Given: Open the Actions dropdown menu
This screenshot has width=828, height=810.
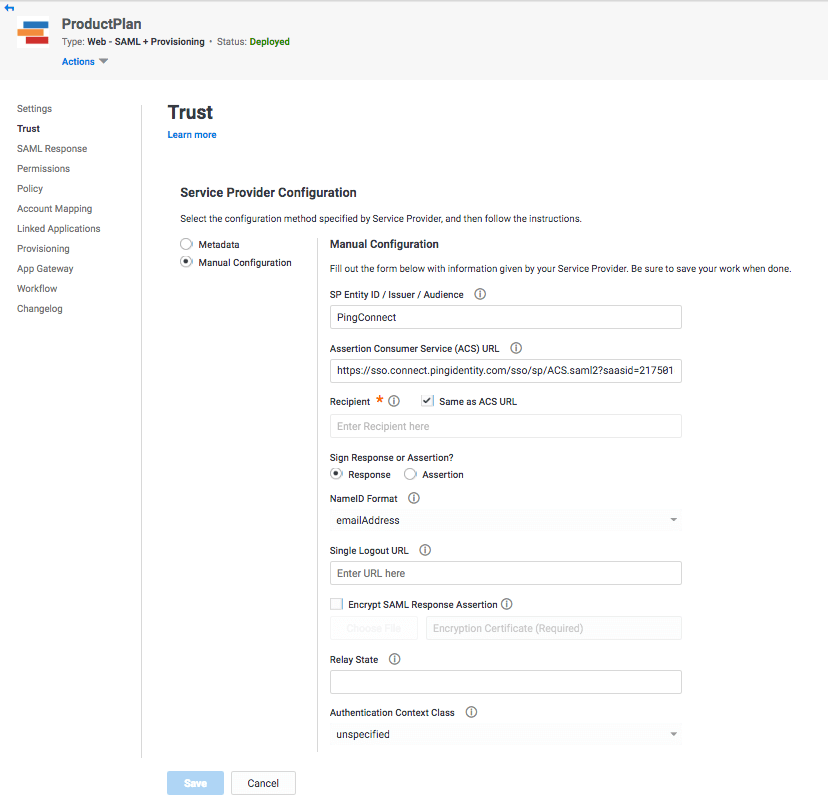Looking at the screenshot, I should coord(84,61).
